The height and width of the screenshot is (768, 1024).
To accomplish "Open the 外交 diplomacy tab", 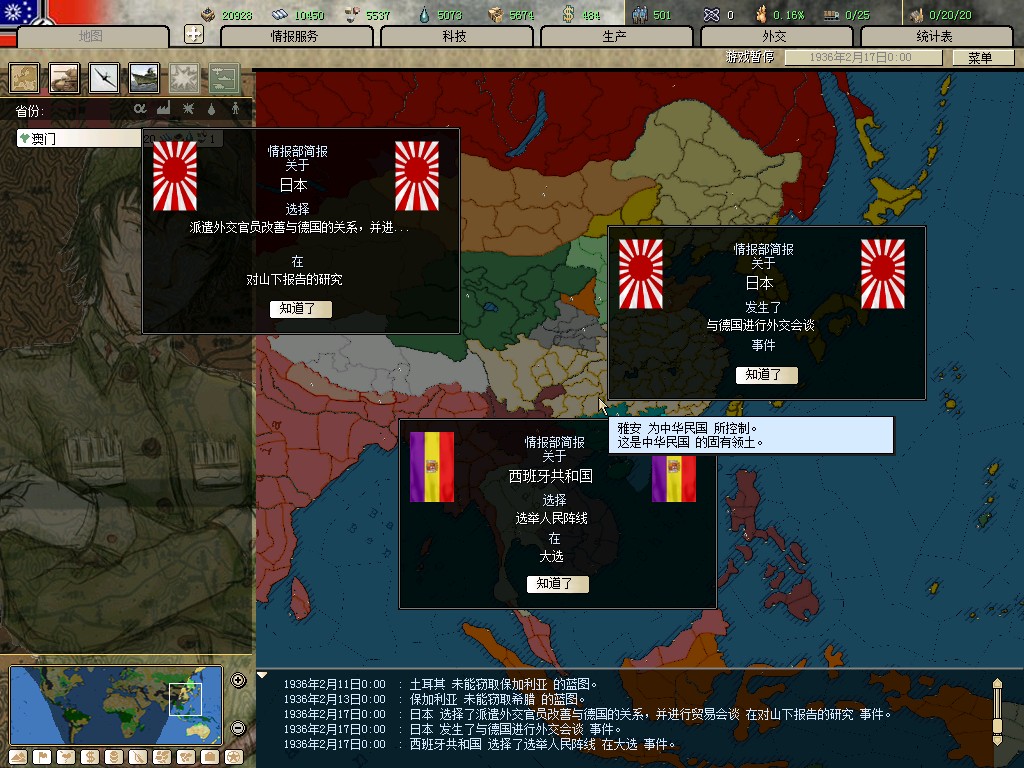I will click(x=774, y=36).
